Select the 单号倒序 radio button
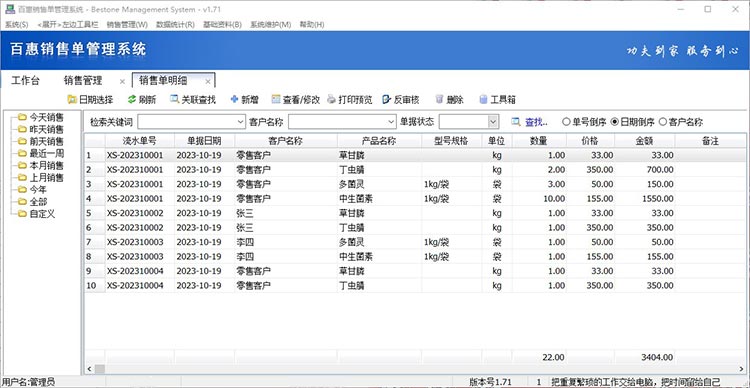 tap(566, 122)
